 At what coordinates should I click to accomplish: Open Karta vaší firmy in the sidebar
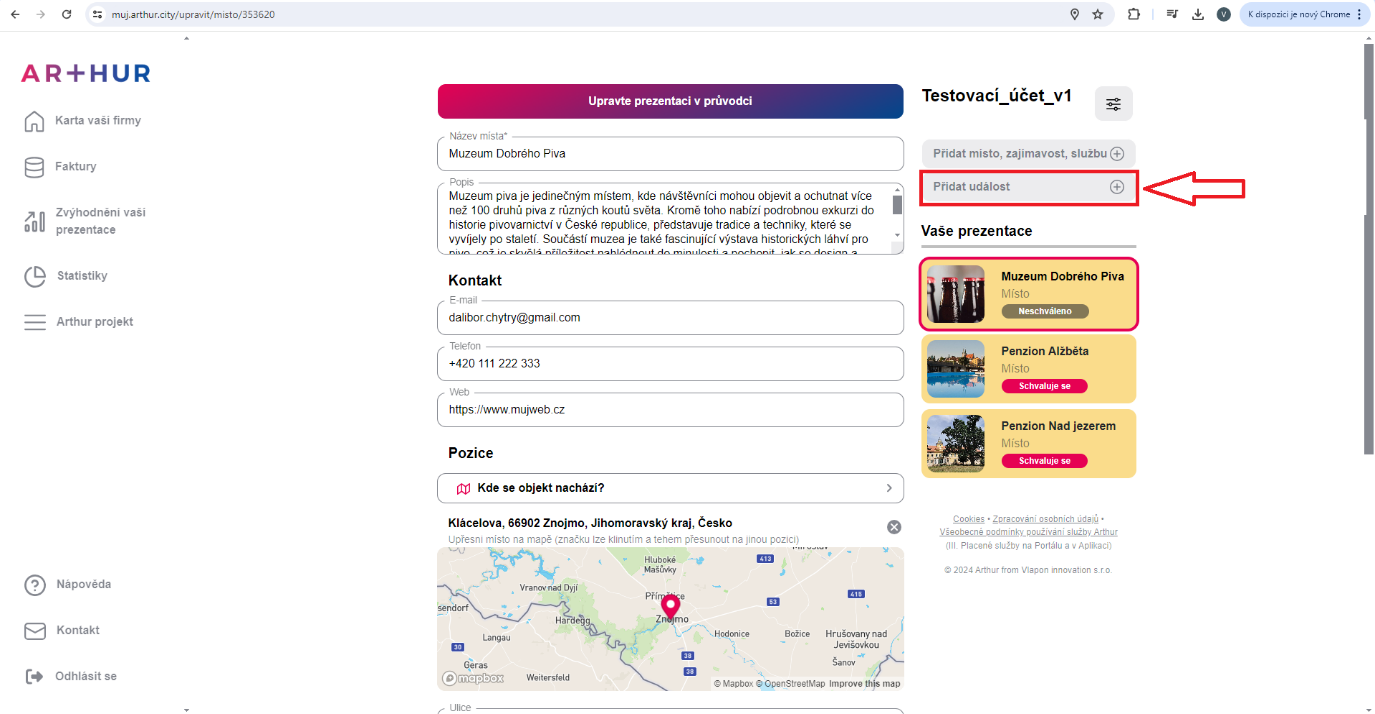click(x=97, y=121)
